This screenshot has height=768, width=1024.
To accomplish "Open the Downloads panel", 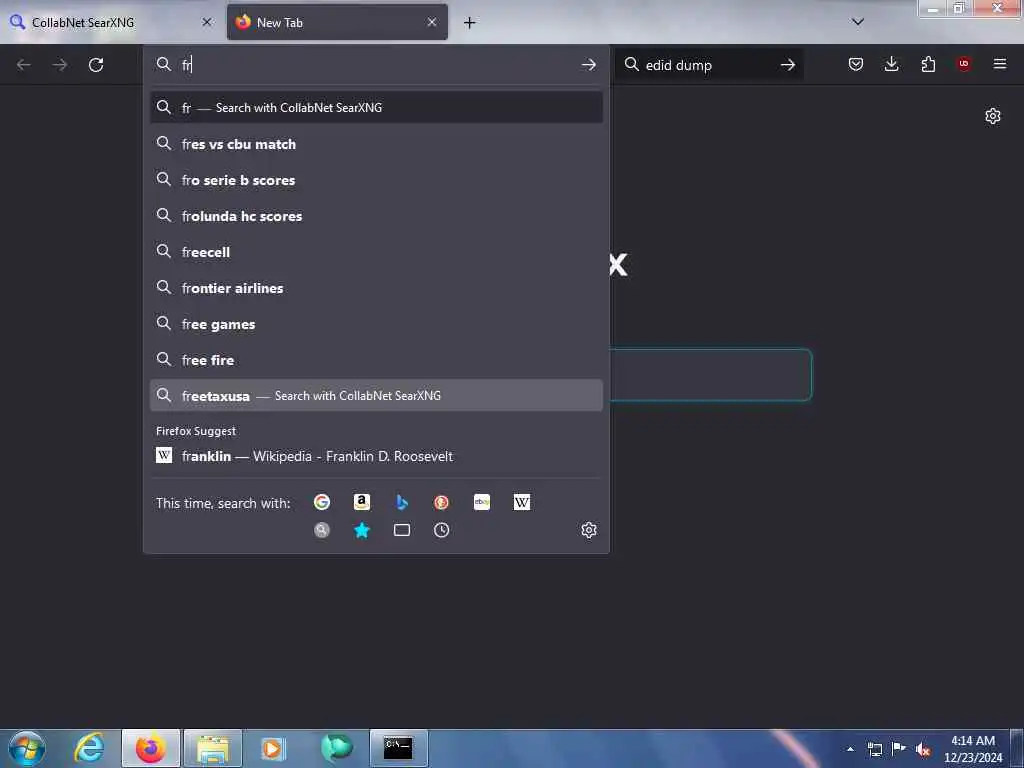I will [x=891, y=64].
